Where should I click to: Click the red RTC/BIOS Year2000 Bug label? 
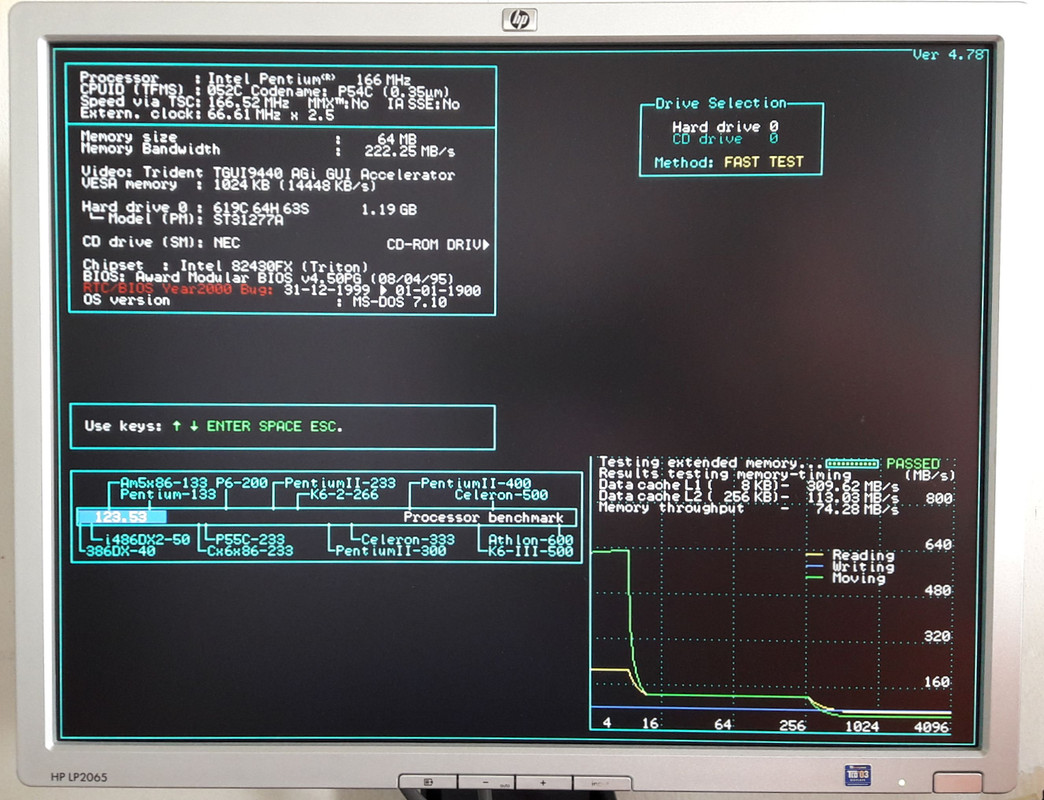tap(177, 290)
